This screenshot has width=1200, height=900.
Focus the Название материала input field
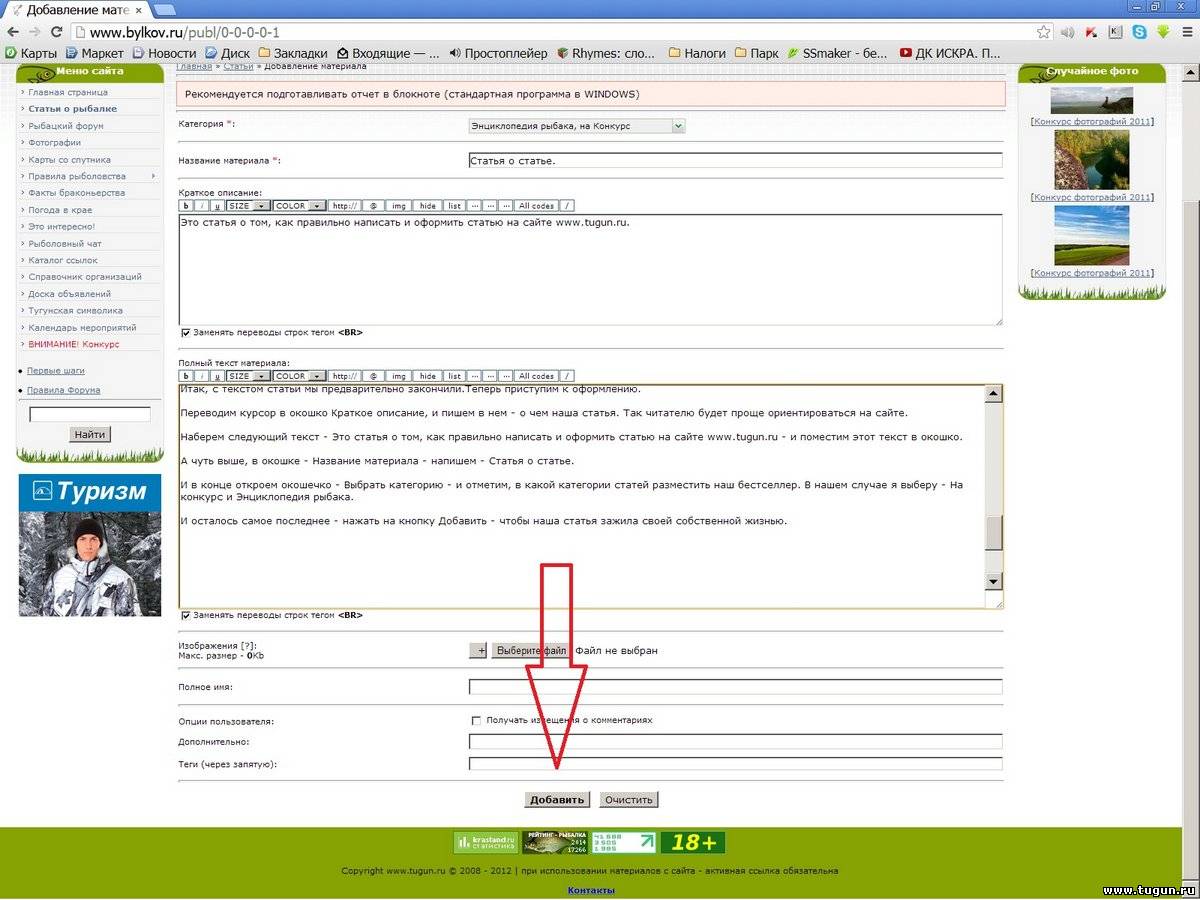point(735,160)
